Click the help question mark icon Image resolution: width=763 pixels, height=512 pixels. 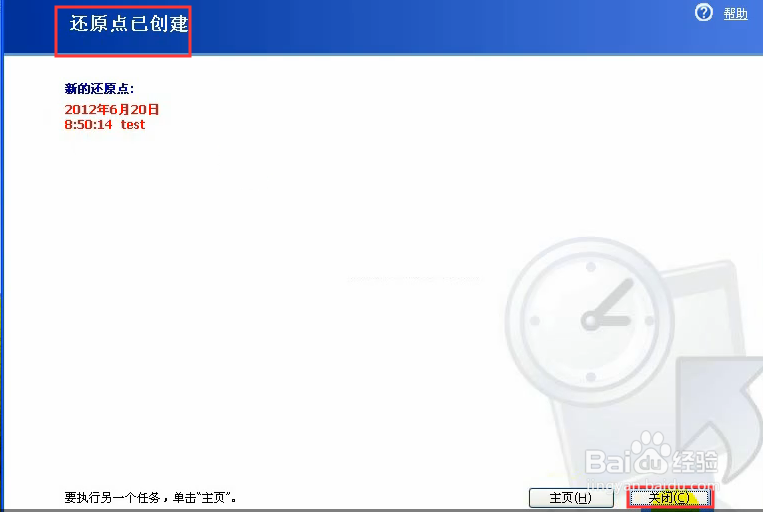pos(703,13)
